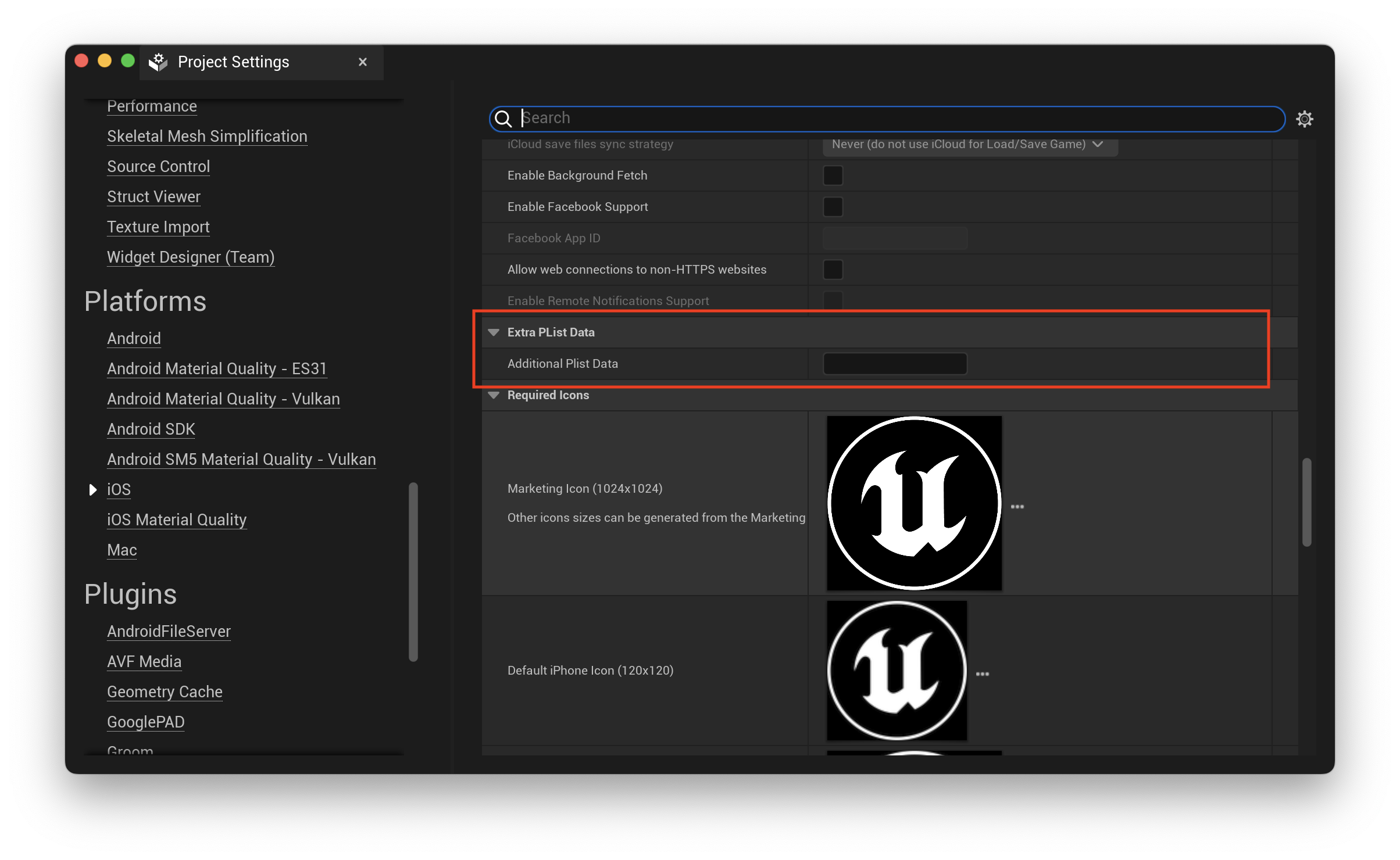Focus the Additional Plist Data field
This screenshot has height=860, width=1400.
[x=895, y=364]
